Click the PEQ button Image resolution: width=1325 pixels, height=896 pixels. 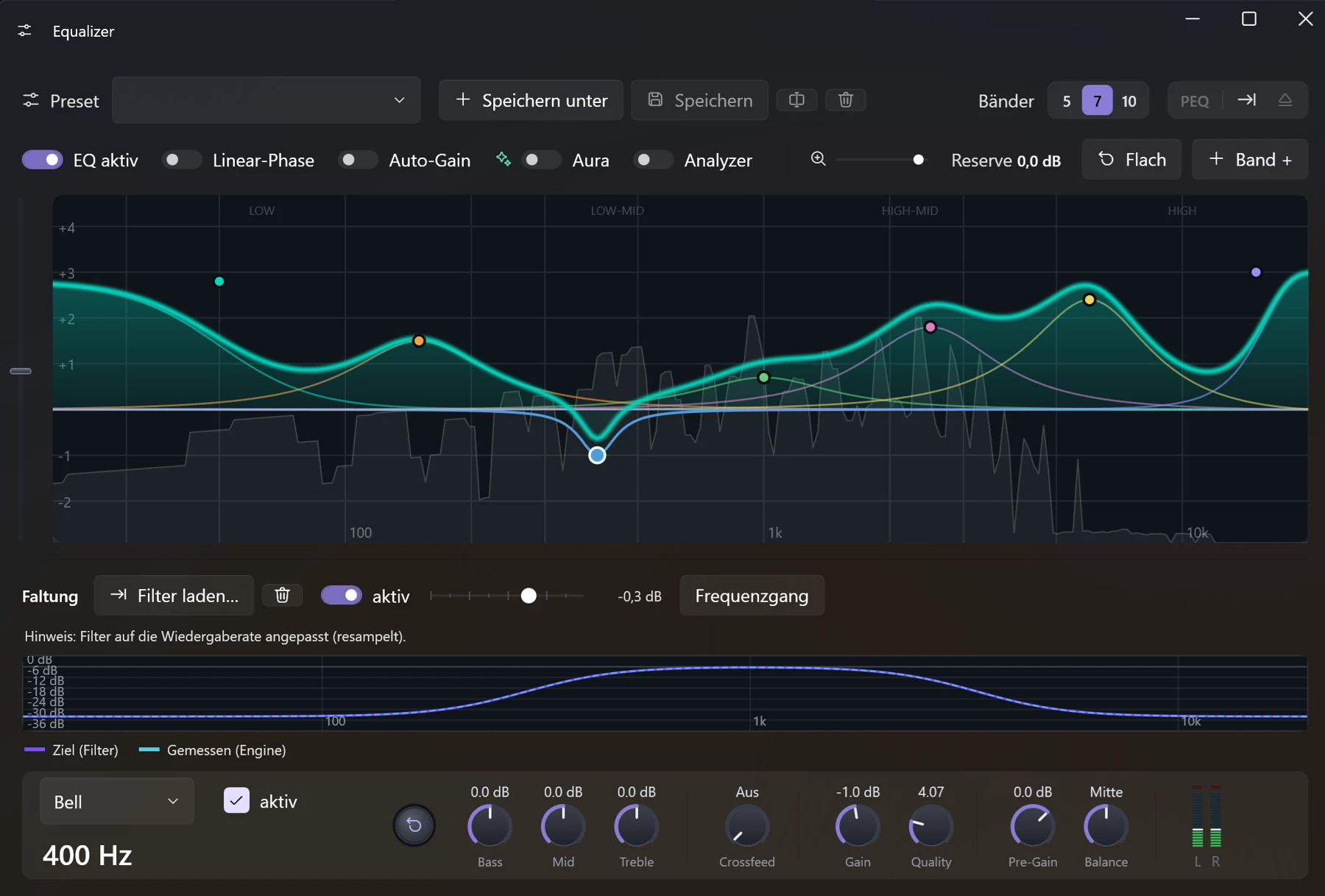1195,101
